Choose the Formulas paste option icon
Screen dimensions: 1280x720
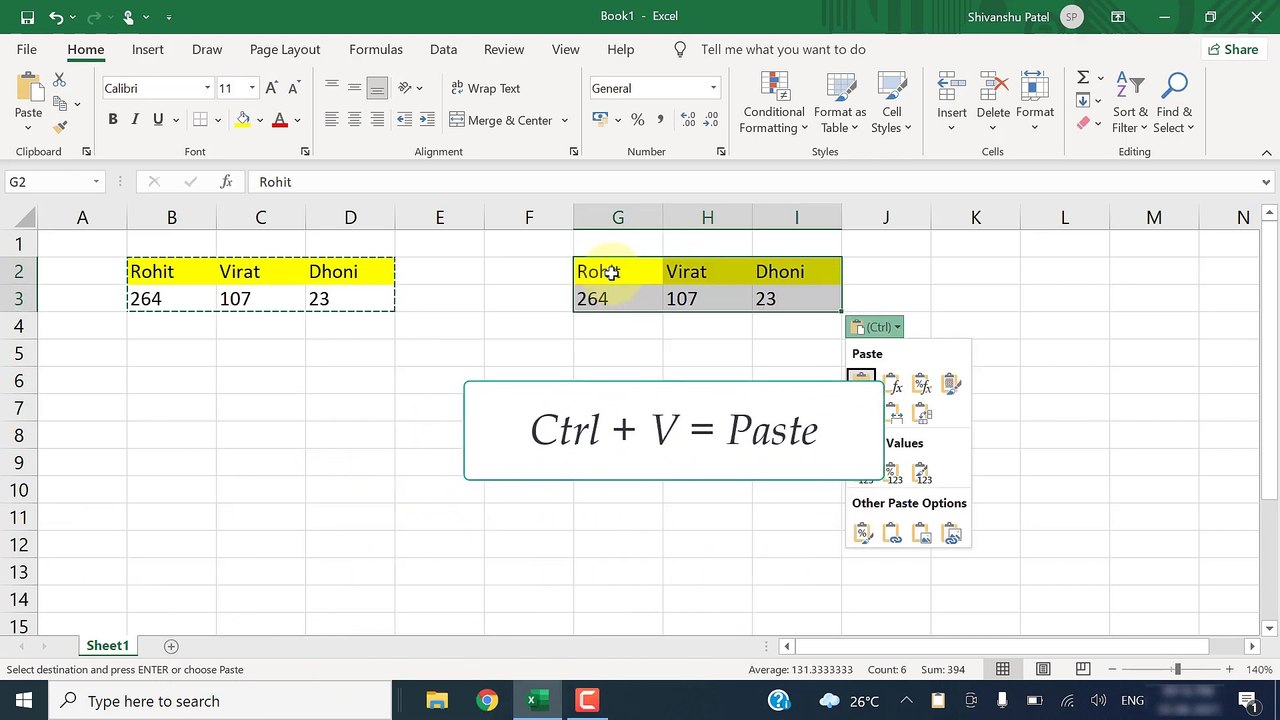point(892,385)
